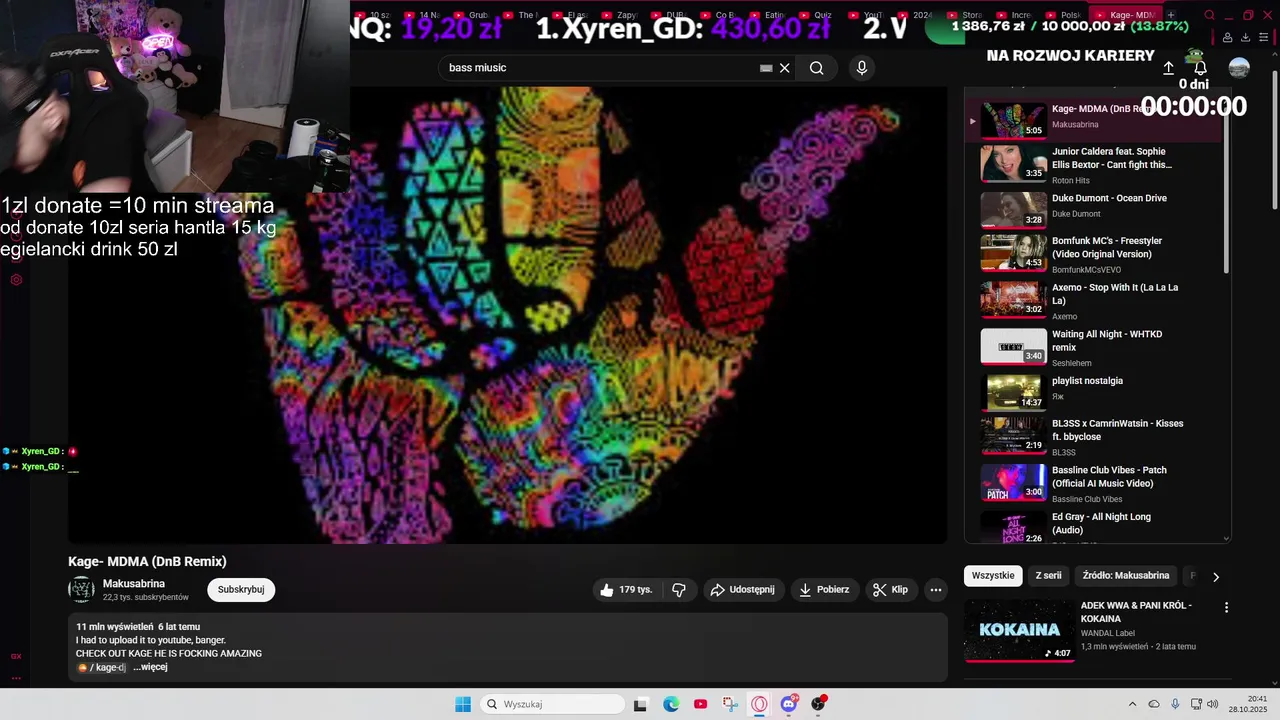Open browser easy setup menu icon

1266,38
